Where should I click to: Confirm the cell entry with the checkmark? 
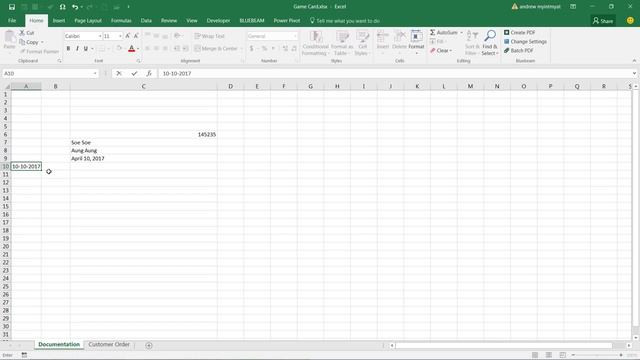coord(134,73)
